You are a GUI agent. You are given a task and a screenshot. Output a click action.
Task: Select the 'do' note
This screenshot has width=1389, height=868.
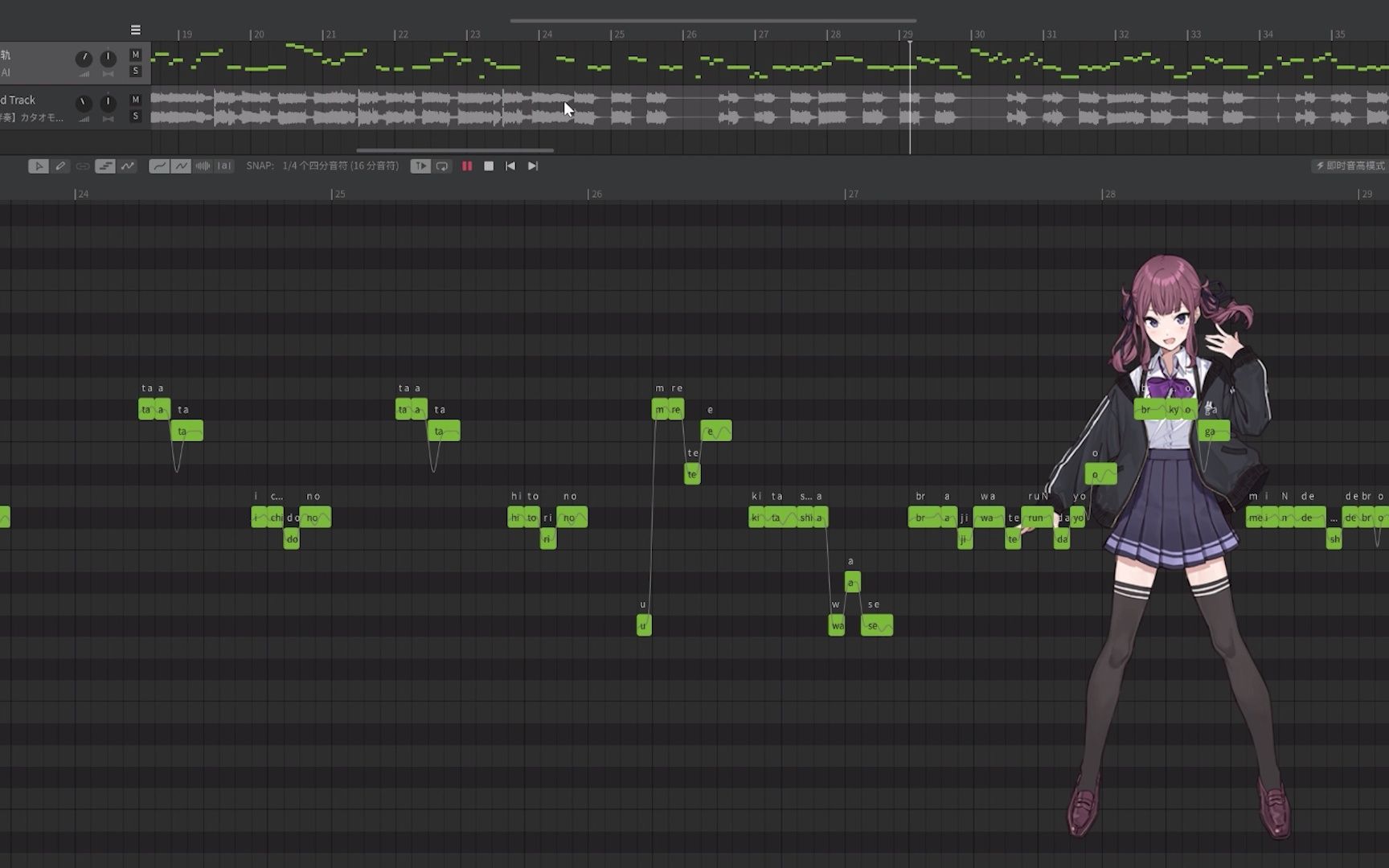click(291, 539)
